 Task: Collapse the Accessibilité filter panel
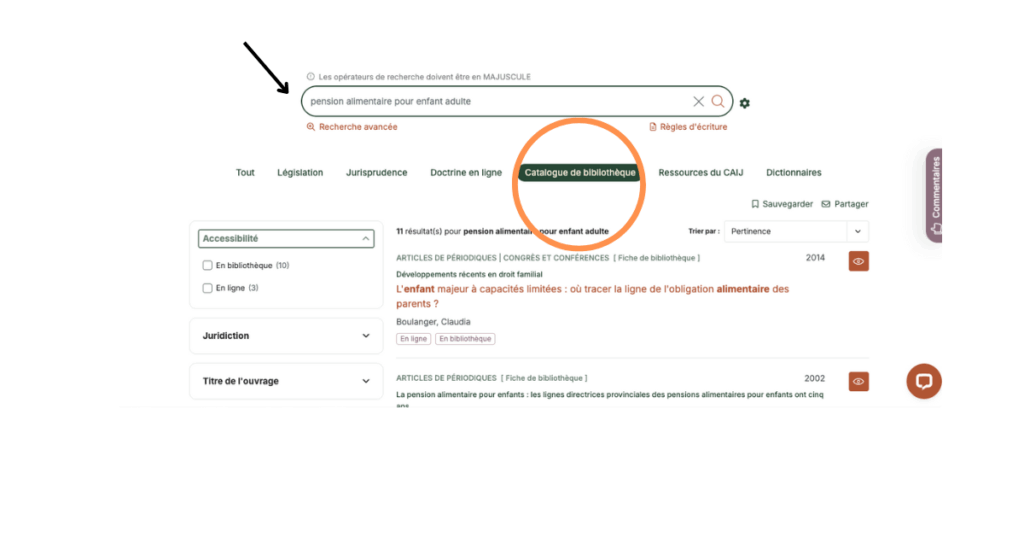[x=366, y=239]
